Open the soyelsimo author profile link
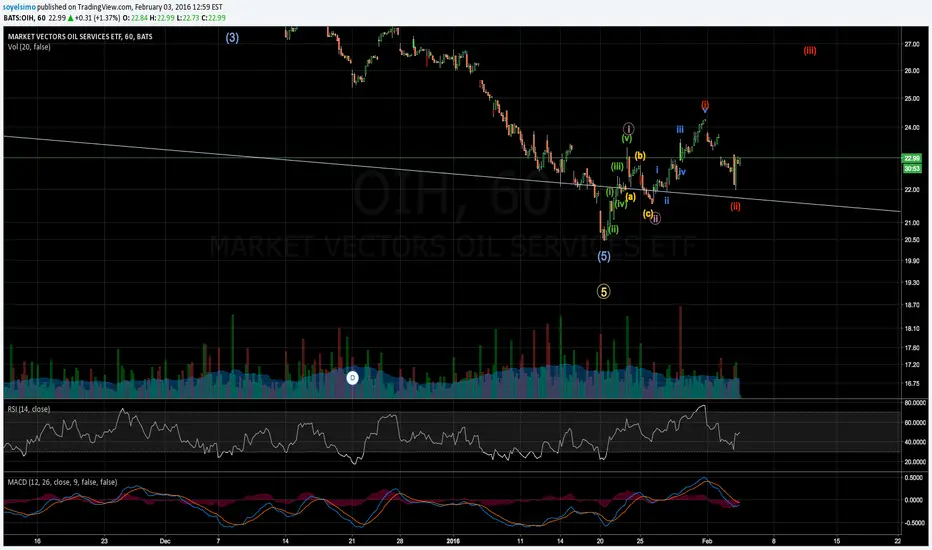Screen dimensions: 932x550 [19, 7]
